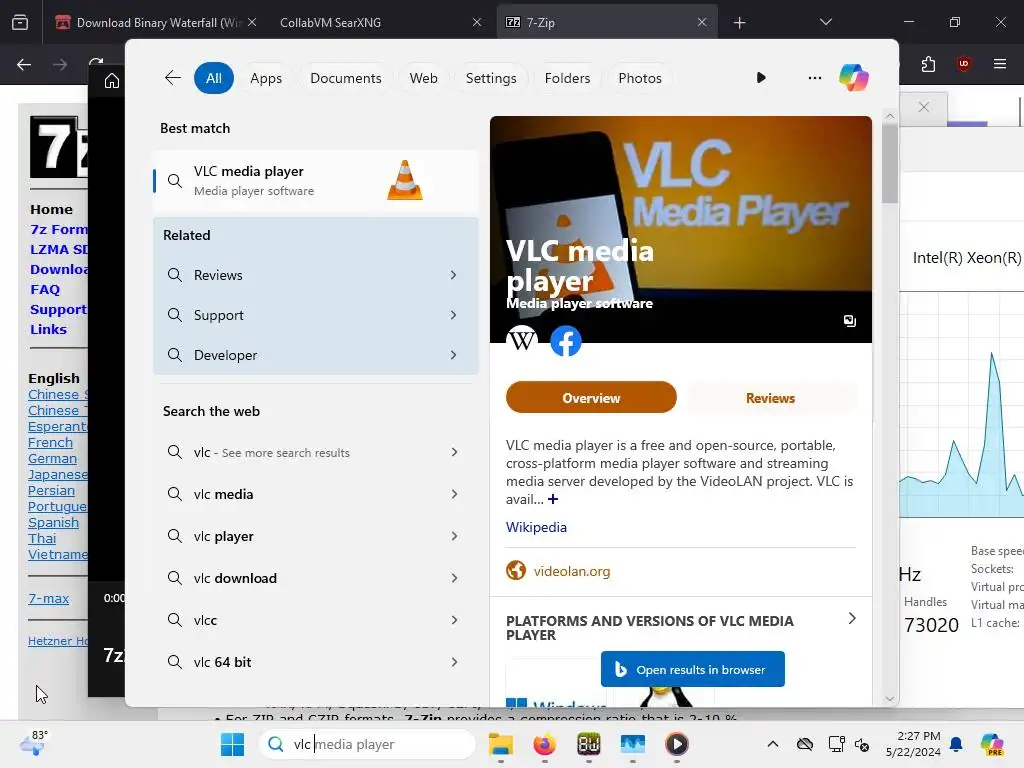Open the FAQ link on 7-Zip page
Viewport: 1024px width, 768px height.
click(x=45, y=289)
